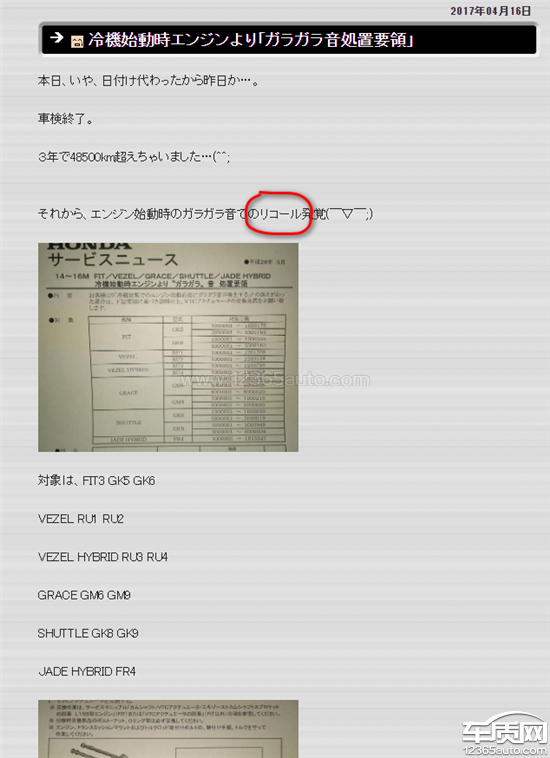Click the 12365auto.com watermark under the logo
This screenshot has height=758, width=550.
505,750
